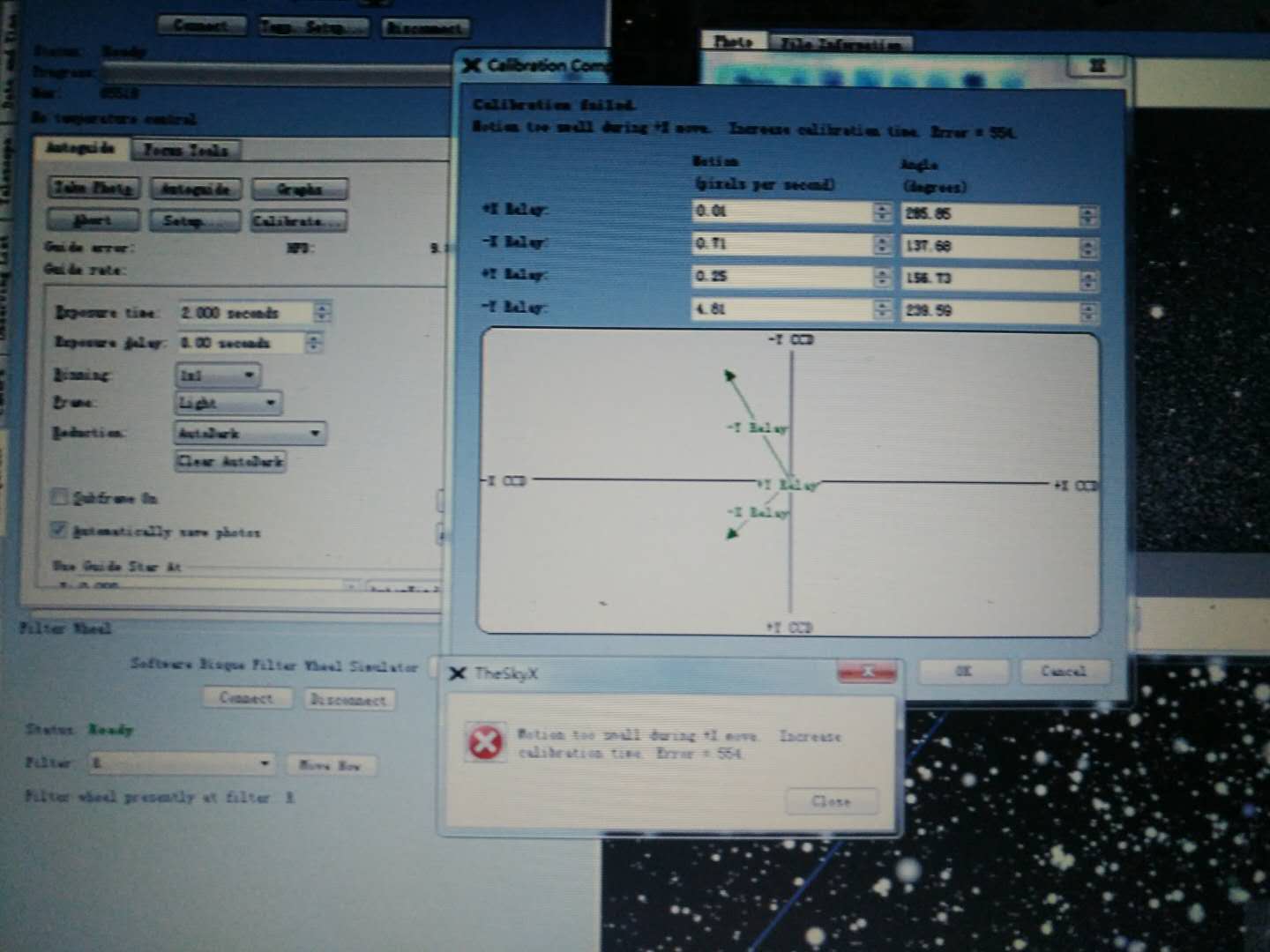Adjust Exposure time spinner arrows
This screenshot has width=1270, height=952.
(x=323, y=313)
